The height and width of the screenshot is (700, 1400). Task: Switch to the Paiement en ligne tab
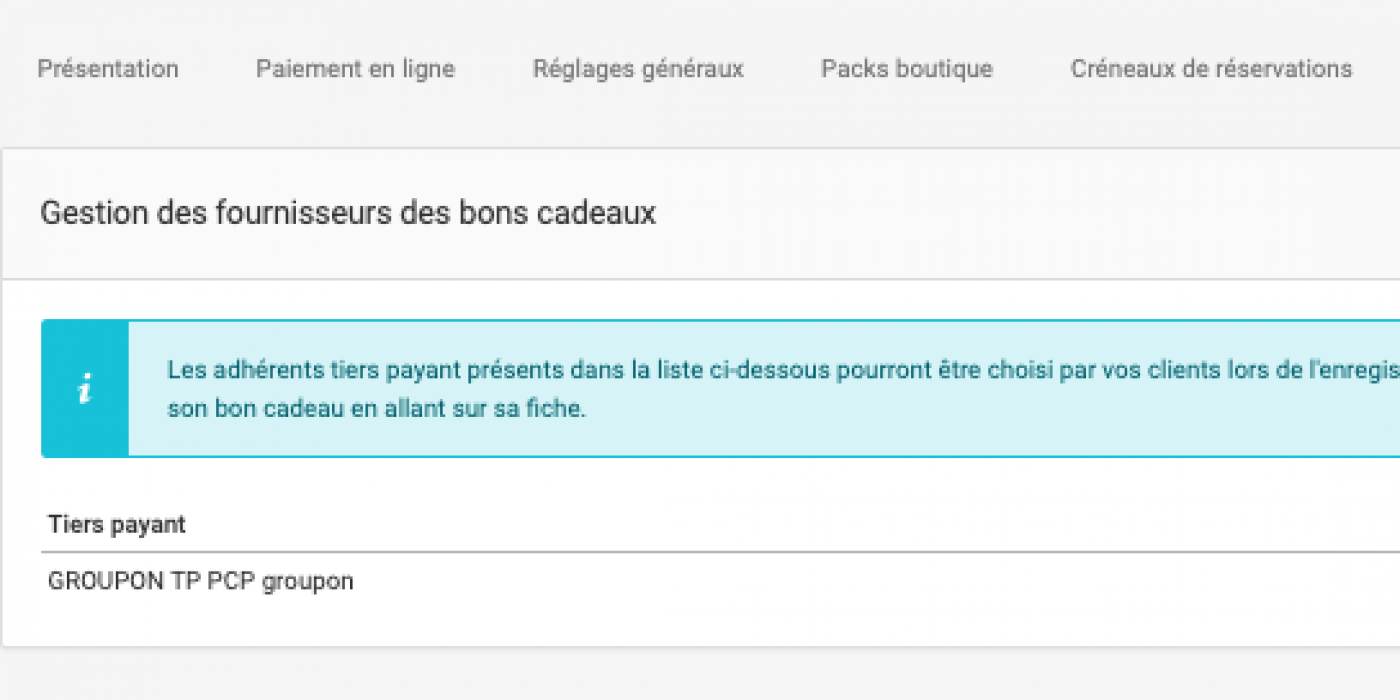[355, 69]
